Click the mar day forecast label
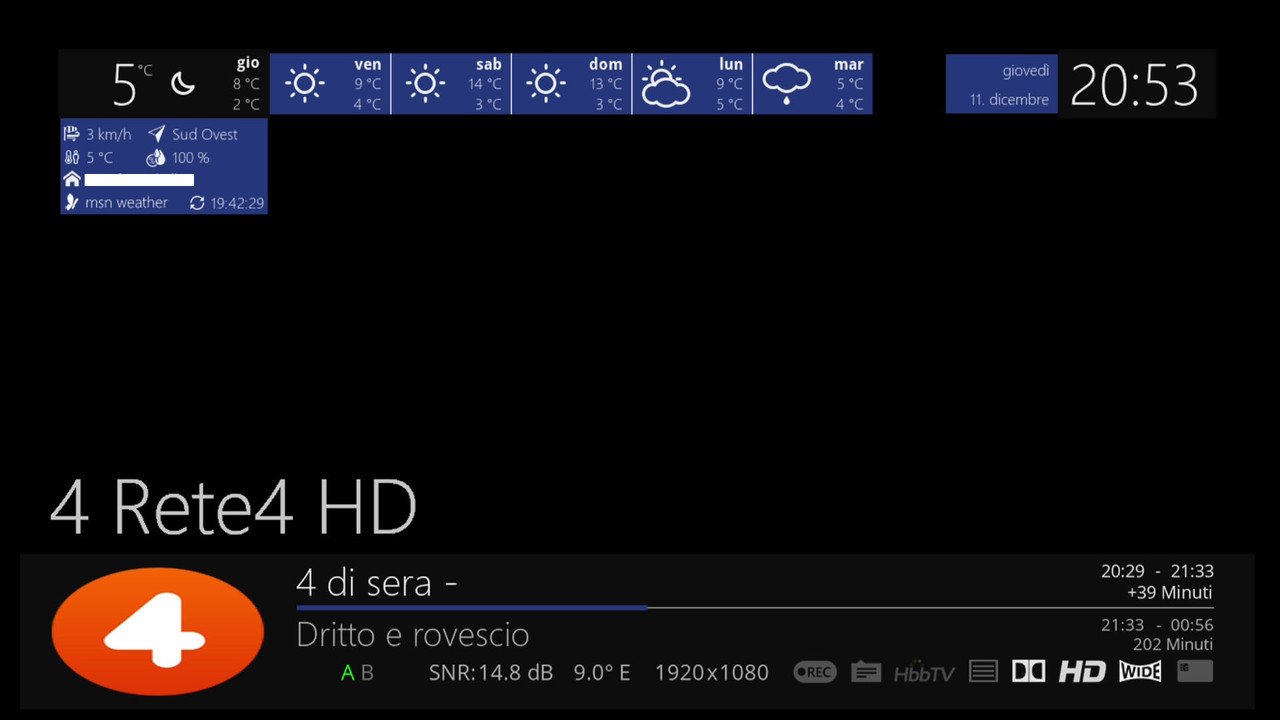 (849, 64)
